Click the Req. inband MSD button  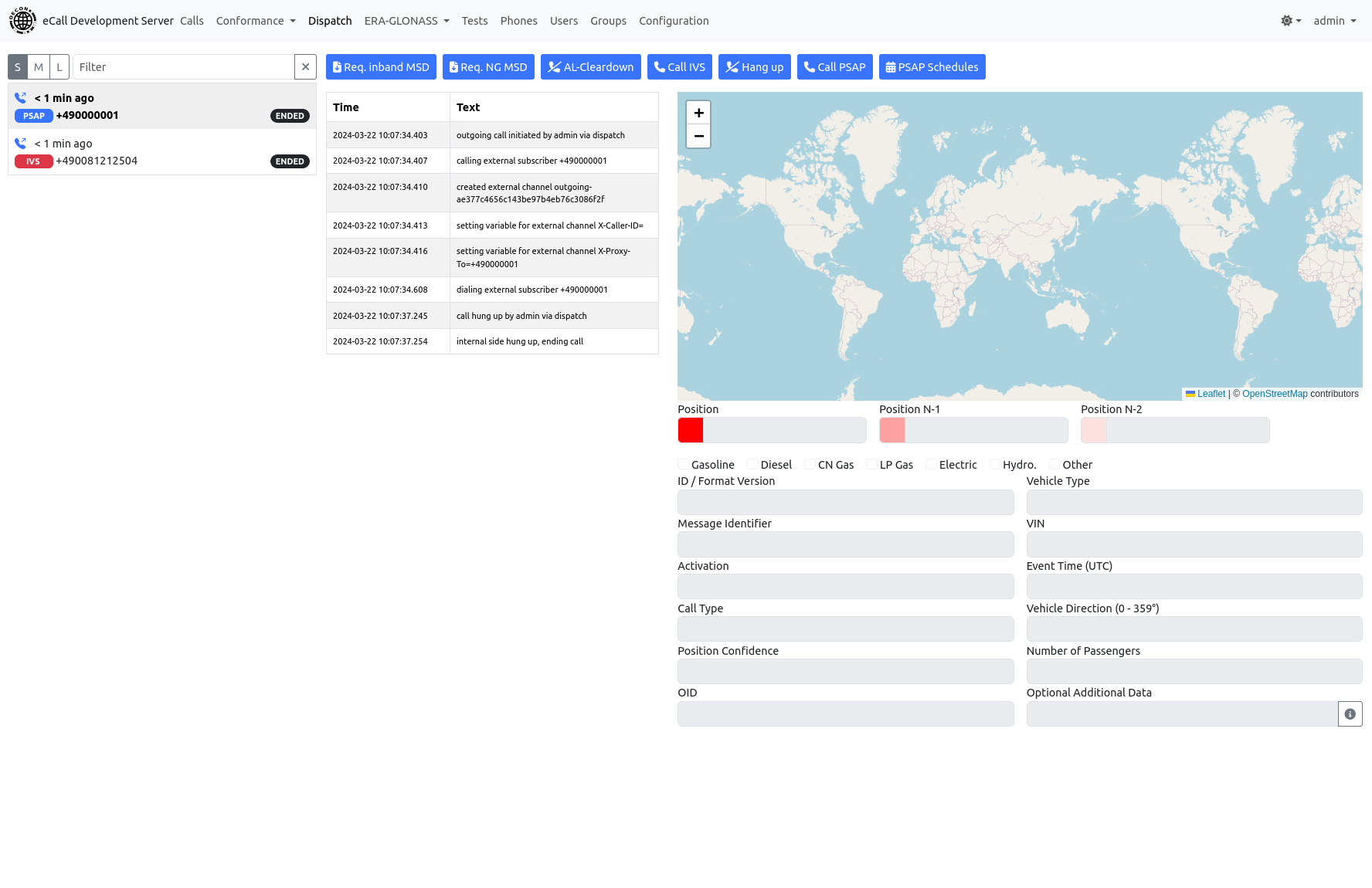(381, 67)
